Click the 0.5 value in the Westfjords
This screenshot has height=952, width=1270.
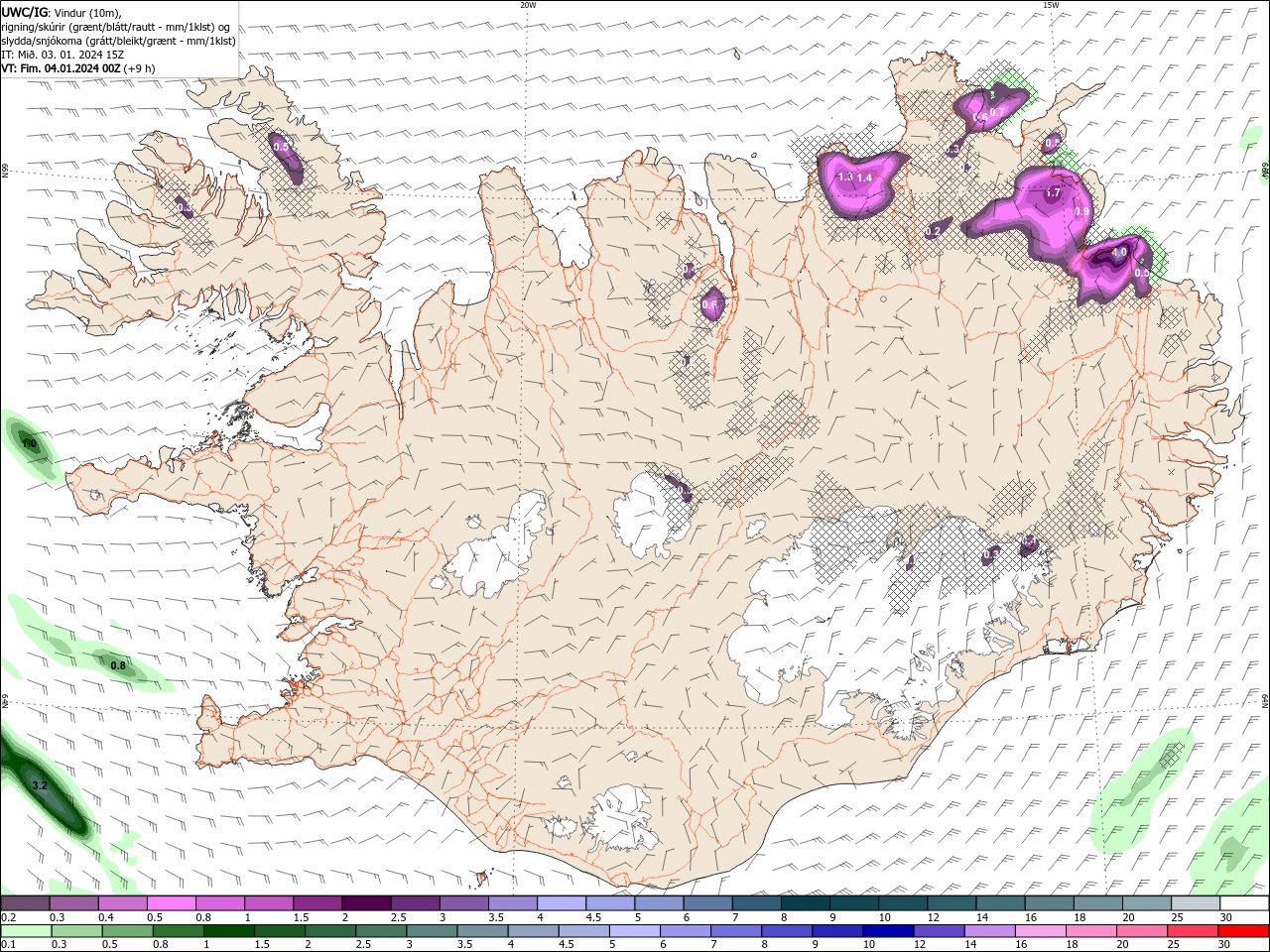click(x=281, y=147)
